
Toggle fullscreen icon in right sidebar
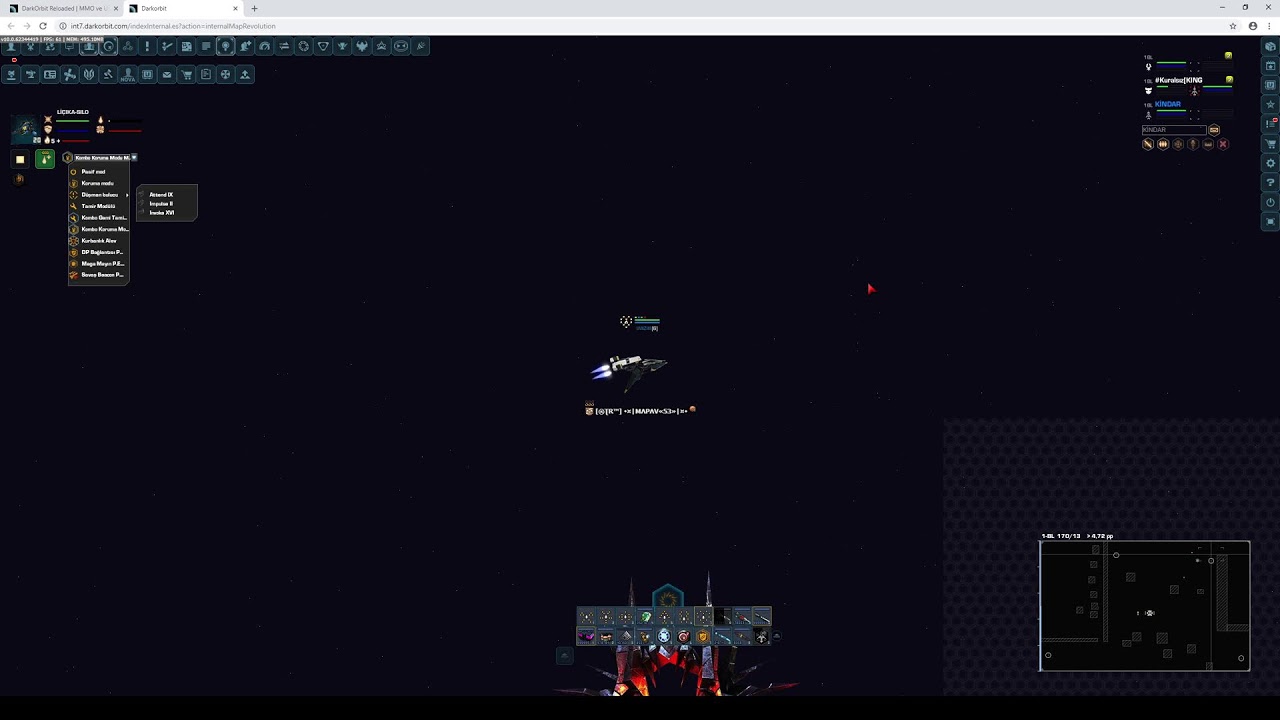point(1271,221)
